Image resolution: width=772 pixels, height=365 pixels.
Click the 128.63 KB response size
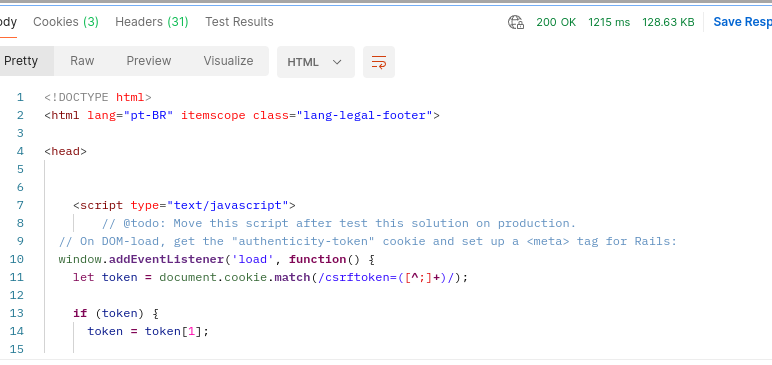(668, 22)
